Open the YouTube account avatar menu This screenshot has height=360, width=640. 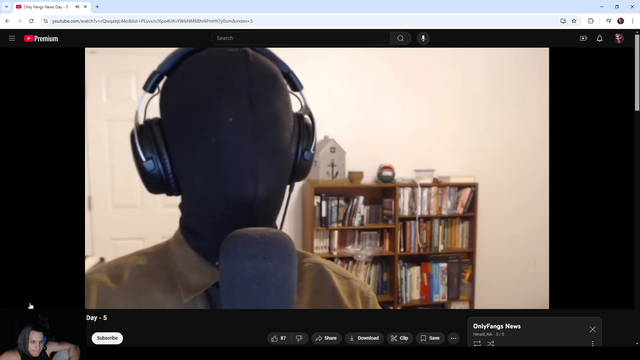point(619,38)
